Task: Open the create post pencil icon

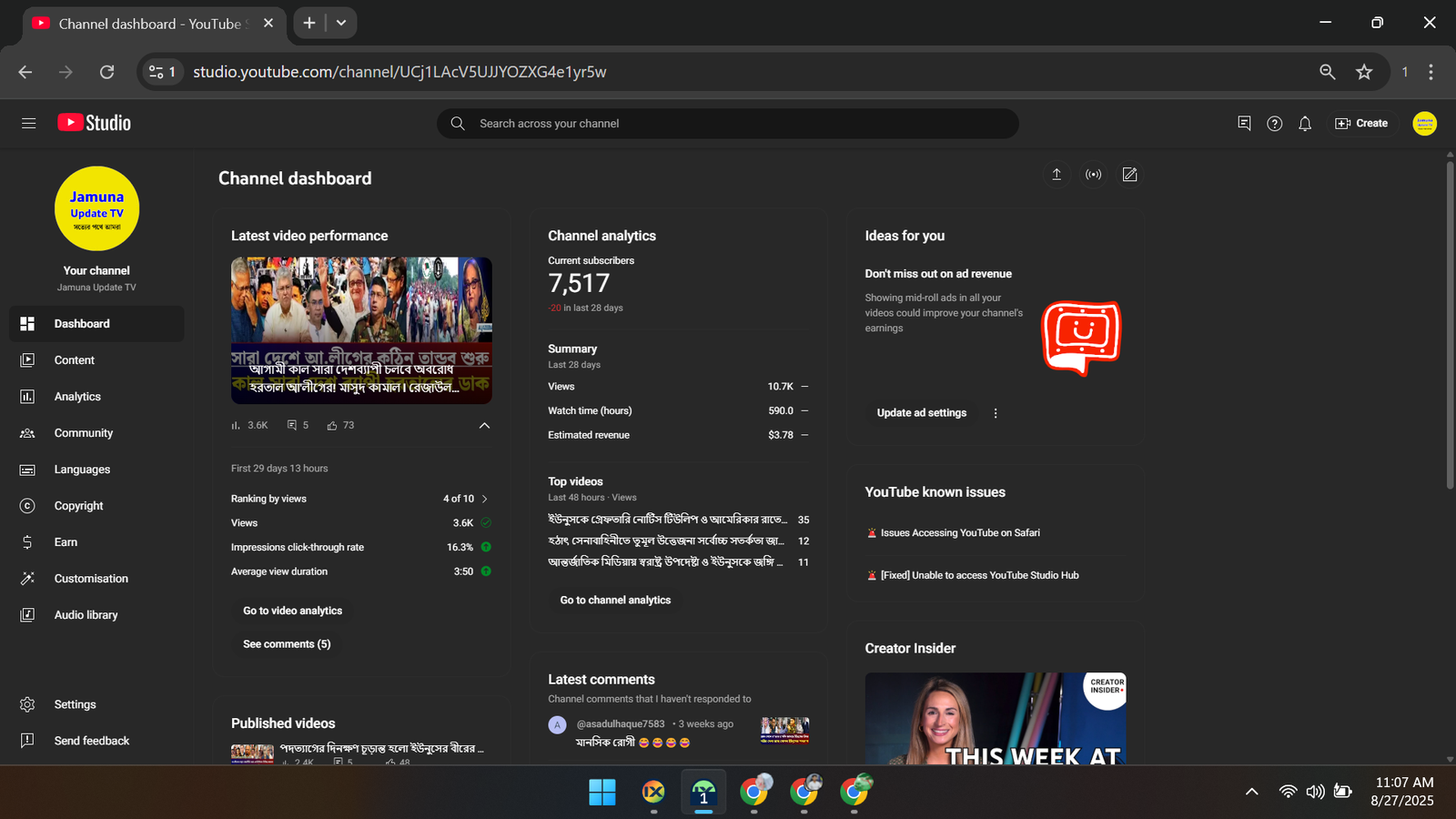Action: coord(1129,175)
